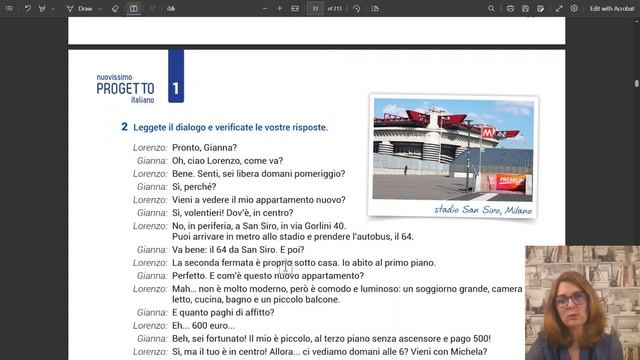
Task: Click the 'nuovissimo PROGETTO italiano' logo
Action: 125,89
